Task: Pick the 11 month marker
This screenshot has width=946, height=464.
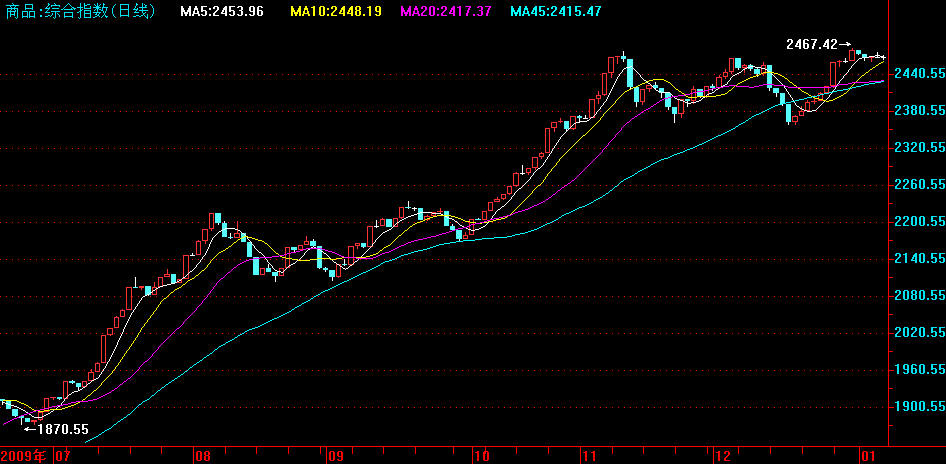Action: pyautogui.click(x=590, y=456)
